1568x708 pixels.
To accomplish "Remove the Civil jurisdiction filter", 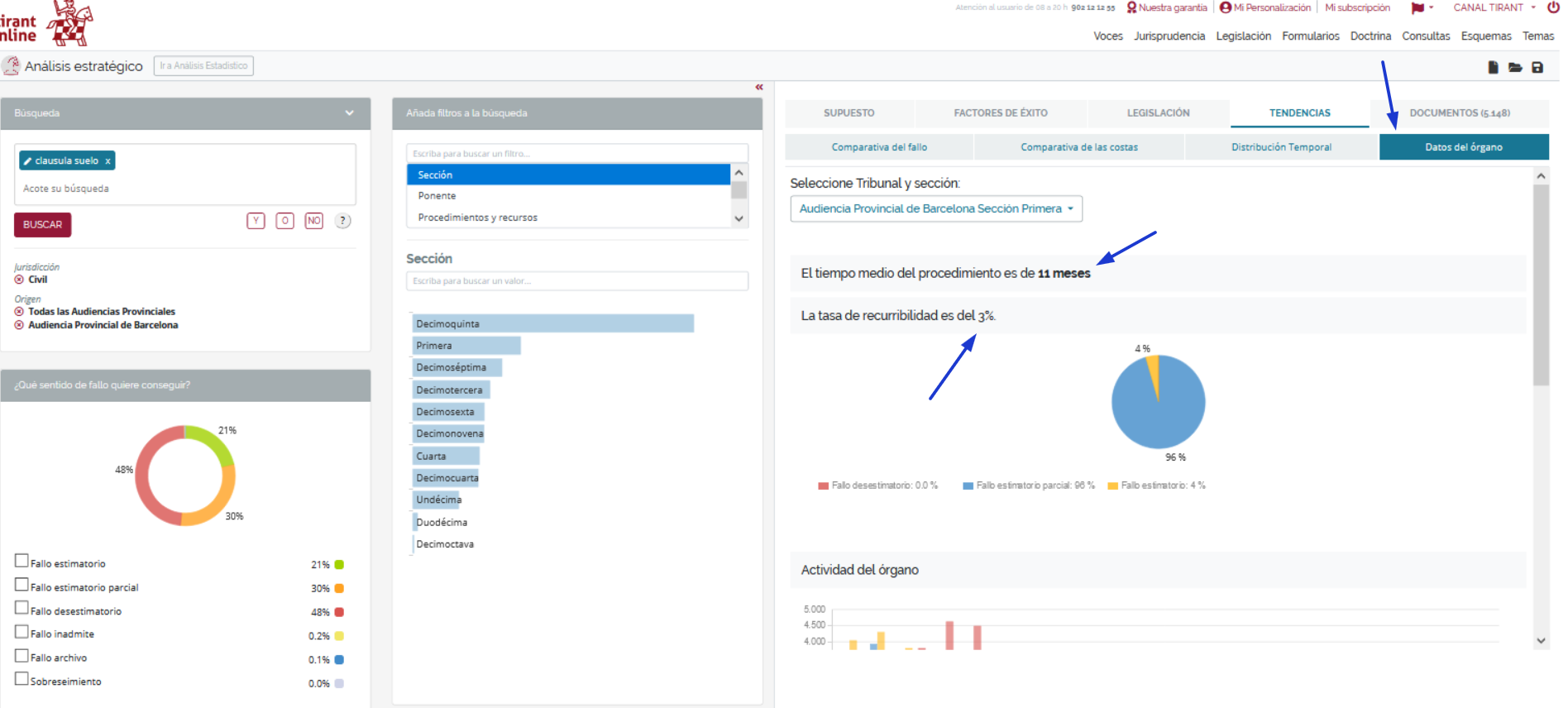I will tap(19, 280).
